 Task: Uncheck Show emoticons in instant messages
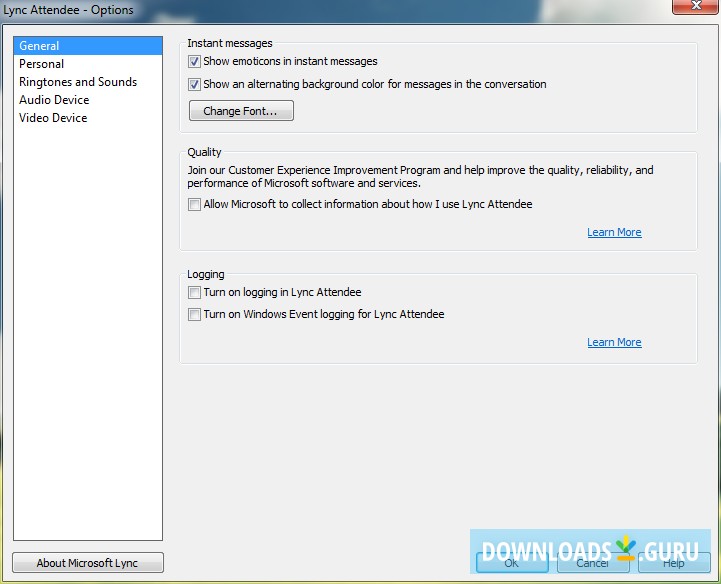tap(195, 62)
